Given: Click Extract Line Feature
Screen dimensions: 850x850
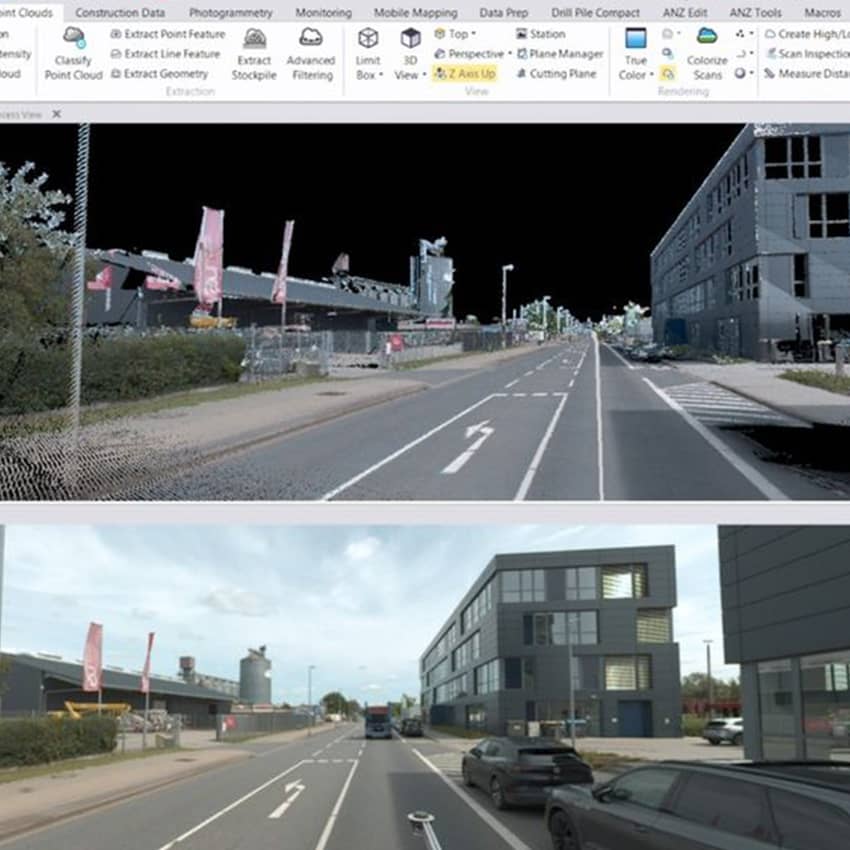Looking at the screenshot, I should click(165, 54).
